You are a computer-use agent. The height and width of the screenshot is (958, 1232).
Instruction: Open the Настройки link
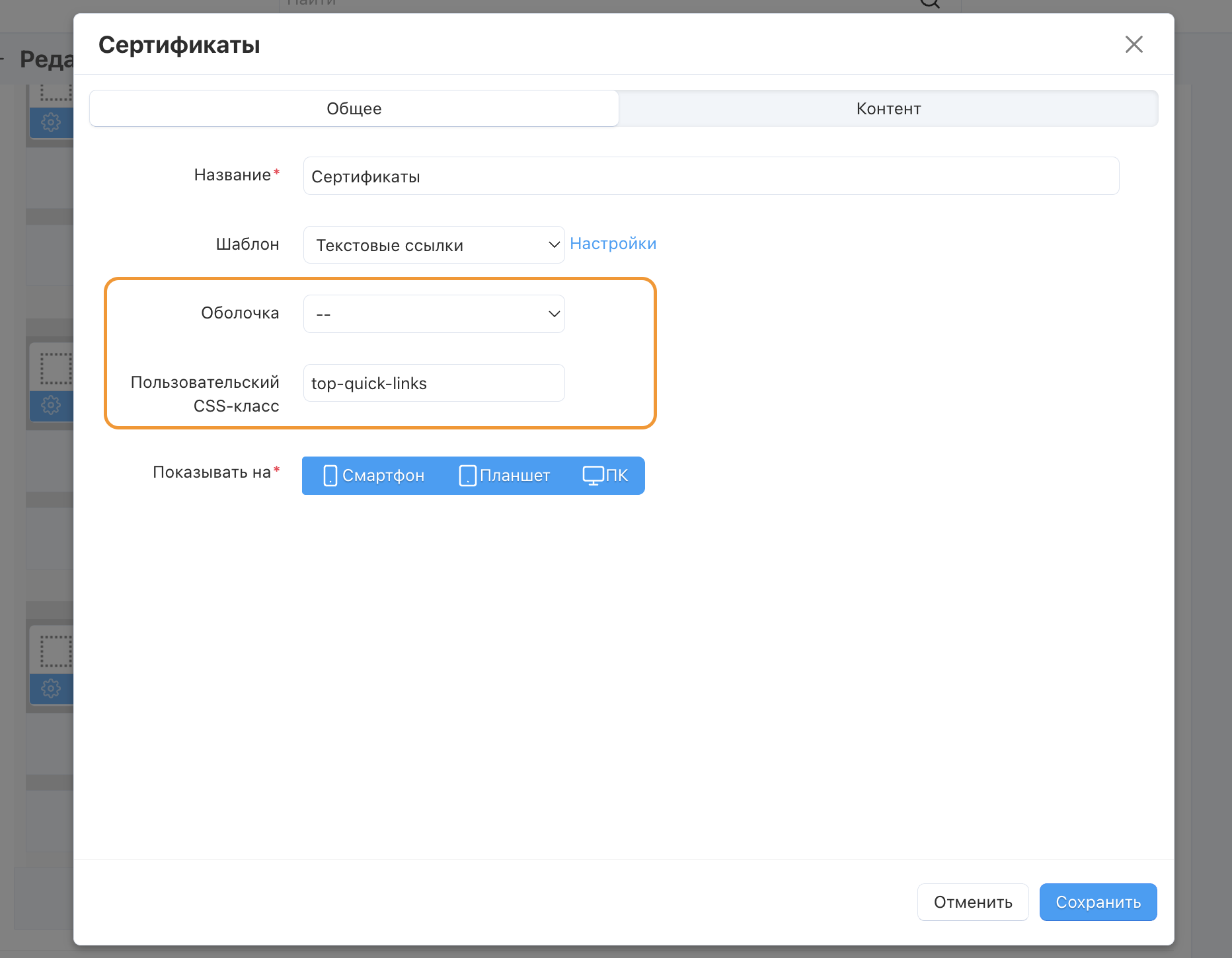[x=613, y=244]
